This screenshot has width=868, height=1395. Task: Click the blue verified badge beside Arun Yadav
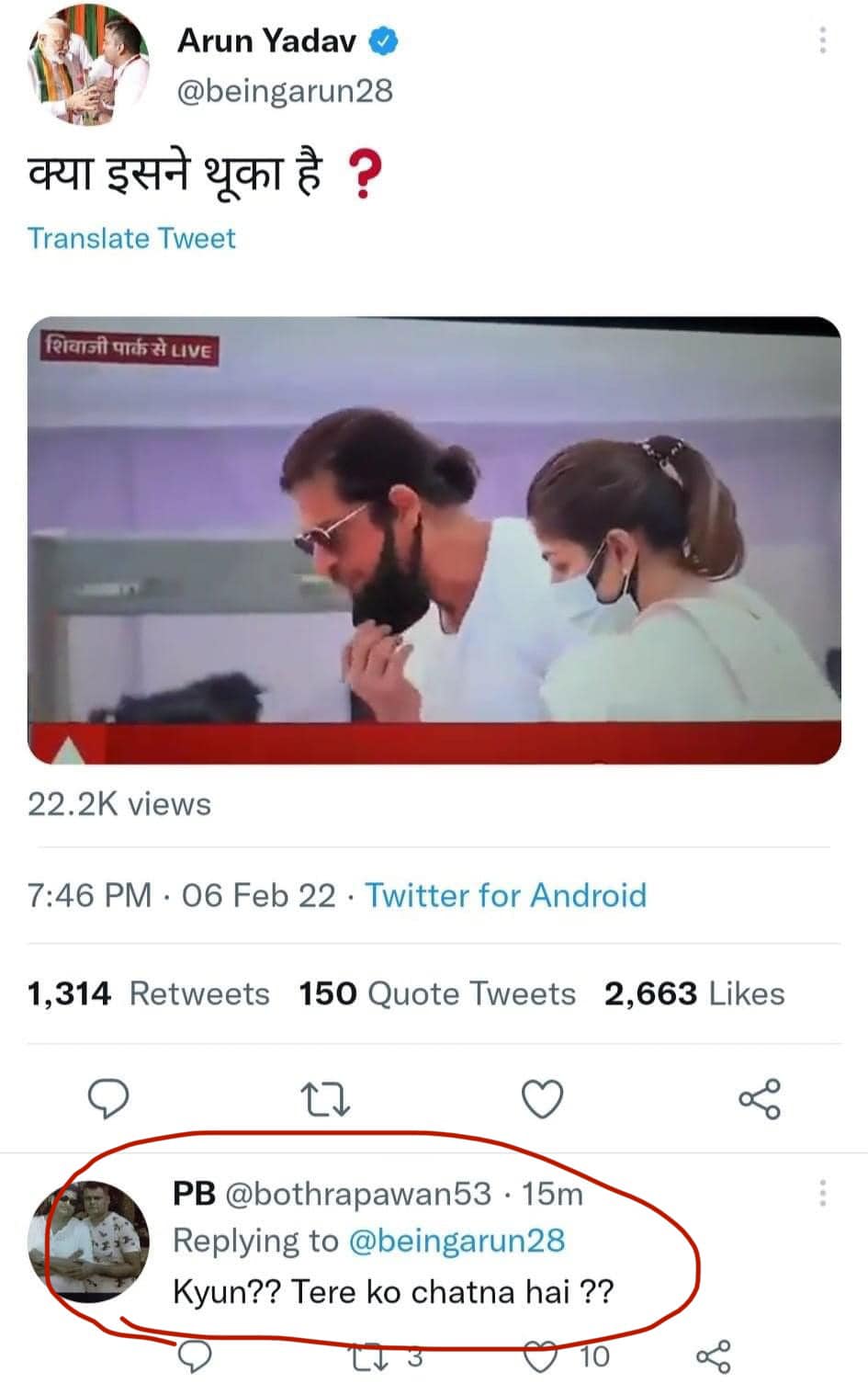[383, 41]
